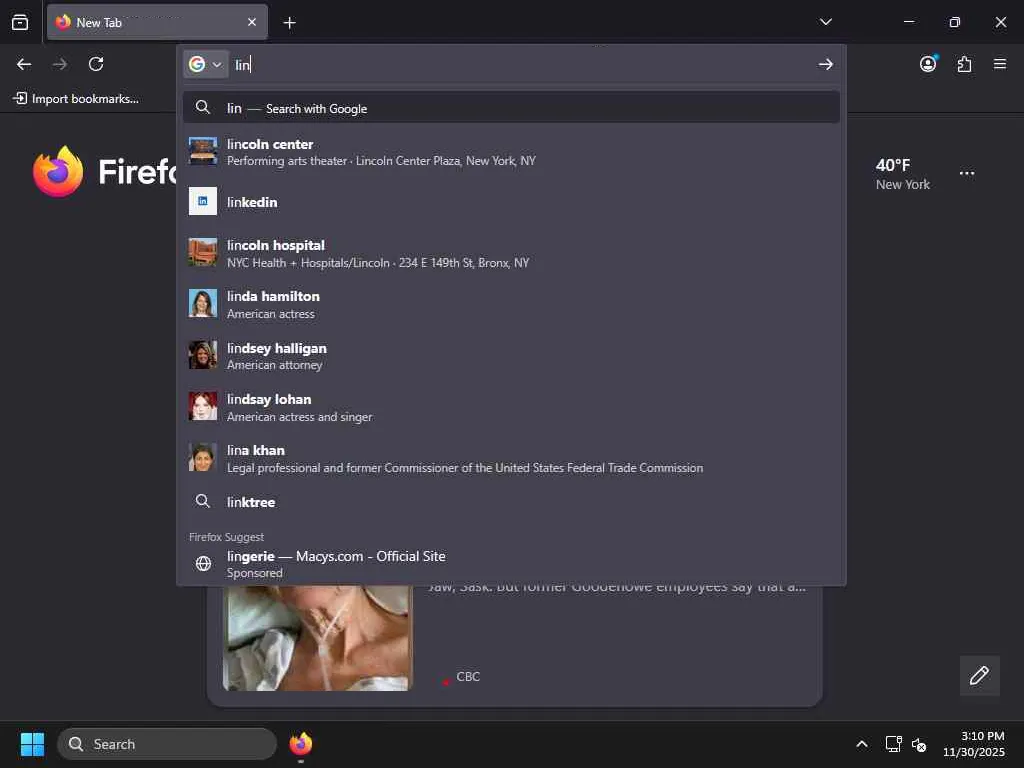1024x768 pixels.
Task: Pick the linktree search suggestion
Action: pyautogui.click(x=511, y=502)
